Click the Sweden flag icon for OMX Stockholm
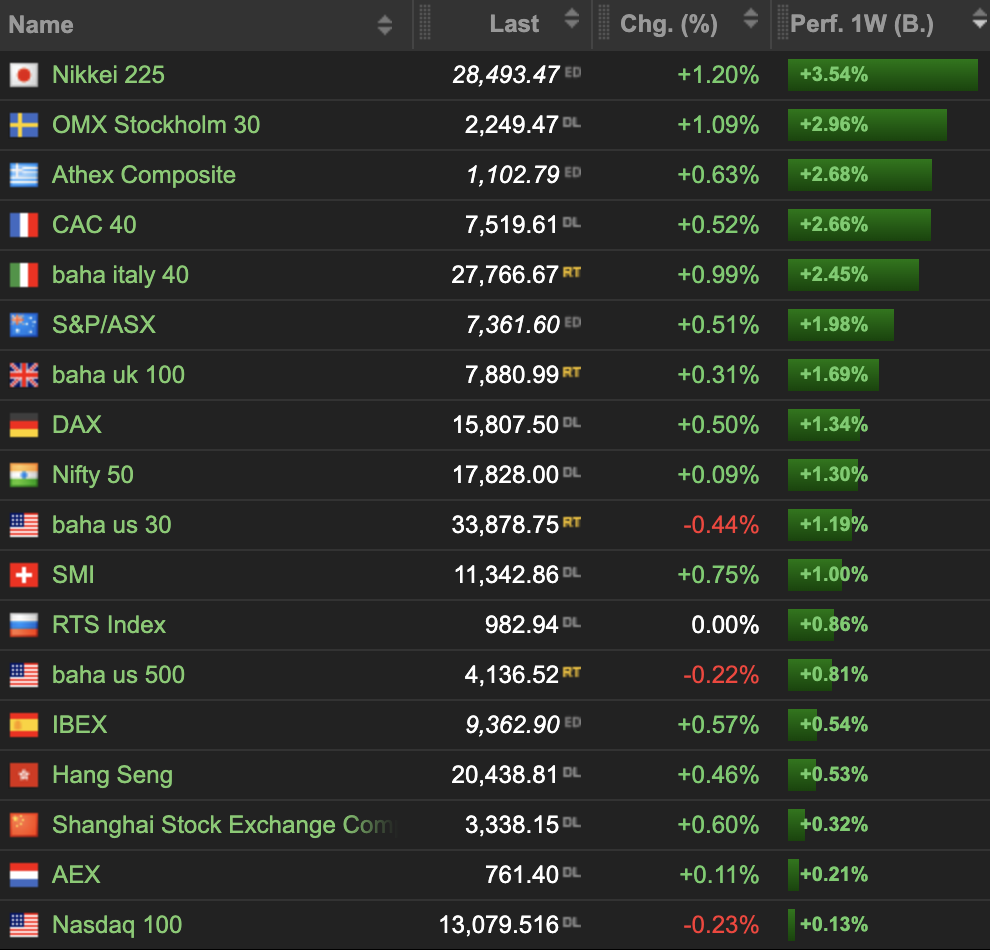Screen dimensions: 990x950 (x=24, y=125)
